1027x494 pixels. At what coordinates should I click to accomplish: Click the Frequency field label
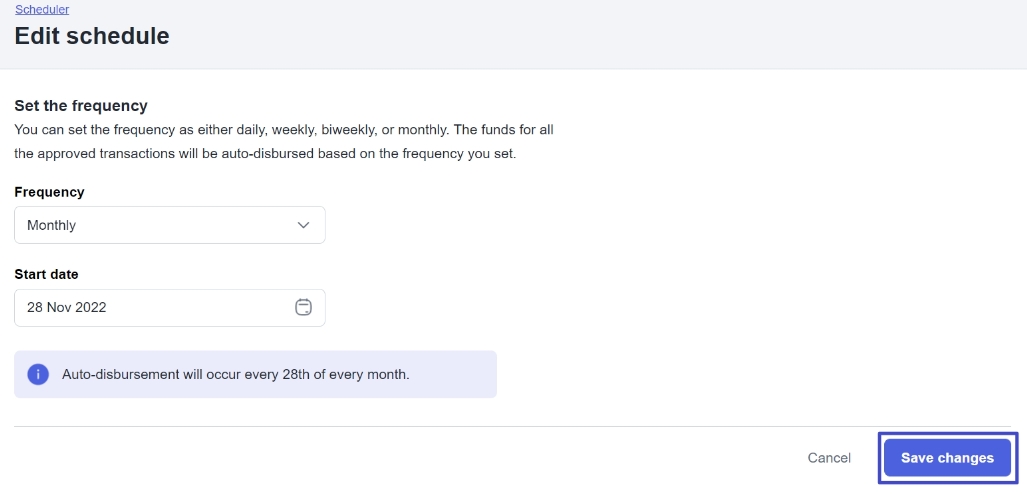coord(49,191)
